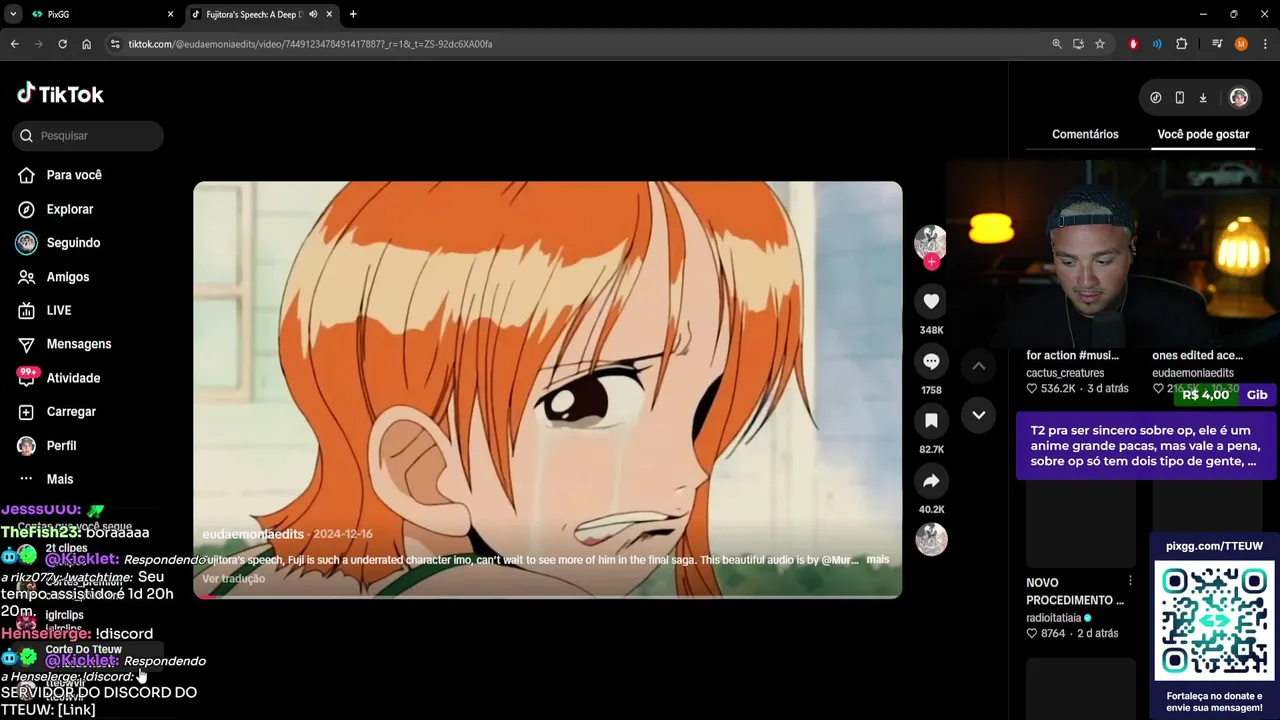The image size is (1280, 720).
Task: Click the address bar URL
Action: pyautogui.click(x=310, y=44)
